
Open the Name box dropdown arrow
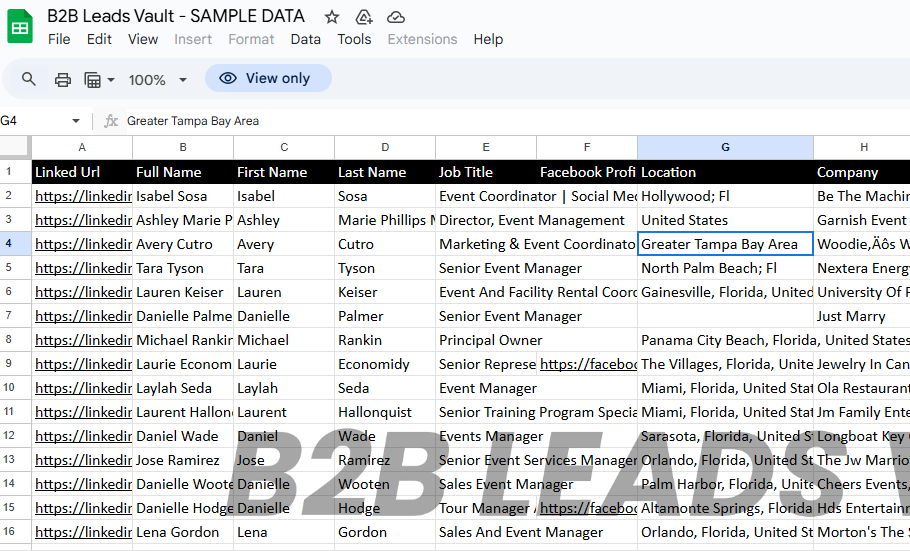[x=75, y=121]
